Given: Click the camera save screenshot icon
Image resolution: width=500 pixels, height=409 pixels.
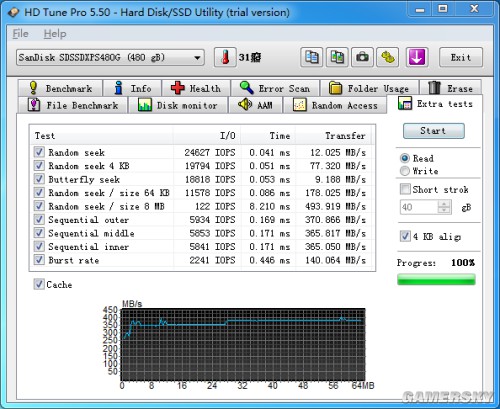Looking at the screenshot, I should (362, 57).
